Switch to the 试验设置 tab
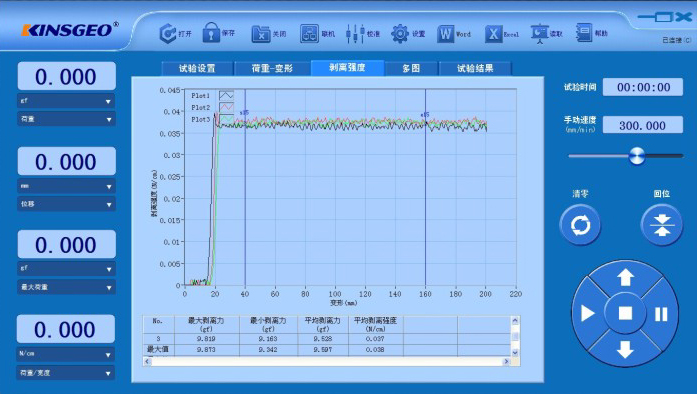Image resolution: width=697 pixels, height=394 pixels. [x=197, y=68]
